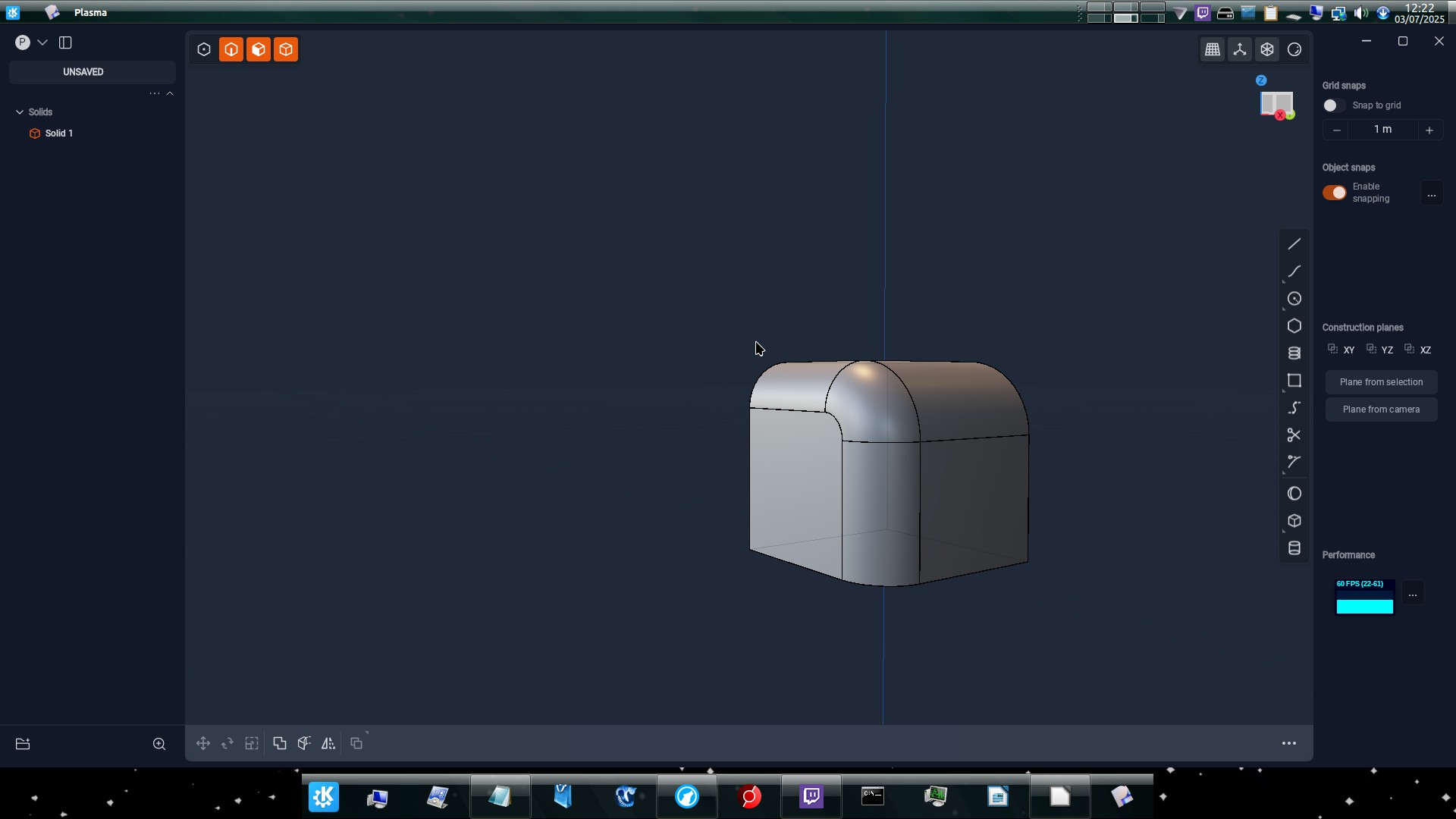This screenshot has height=819, width=1456.
Task: Open outliner options with the three-dots menu
Action: 155,93
